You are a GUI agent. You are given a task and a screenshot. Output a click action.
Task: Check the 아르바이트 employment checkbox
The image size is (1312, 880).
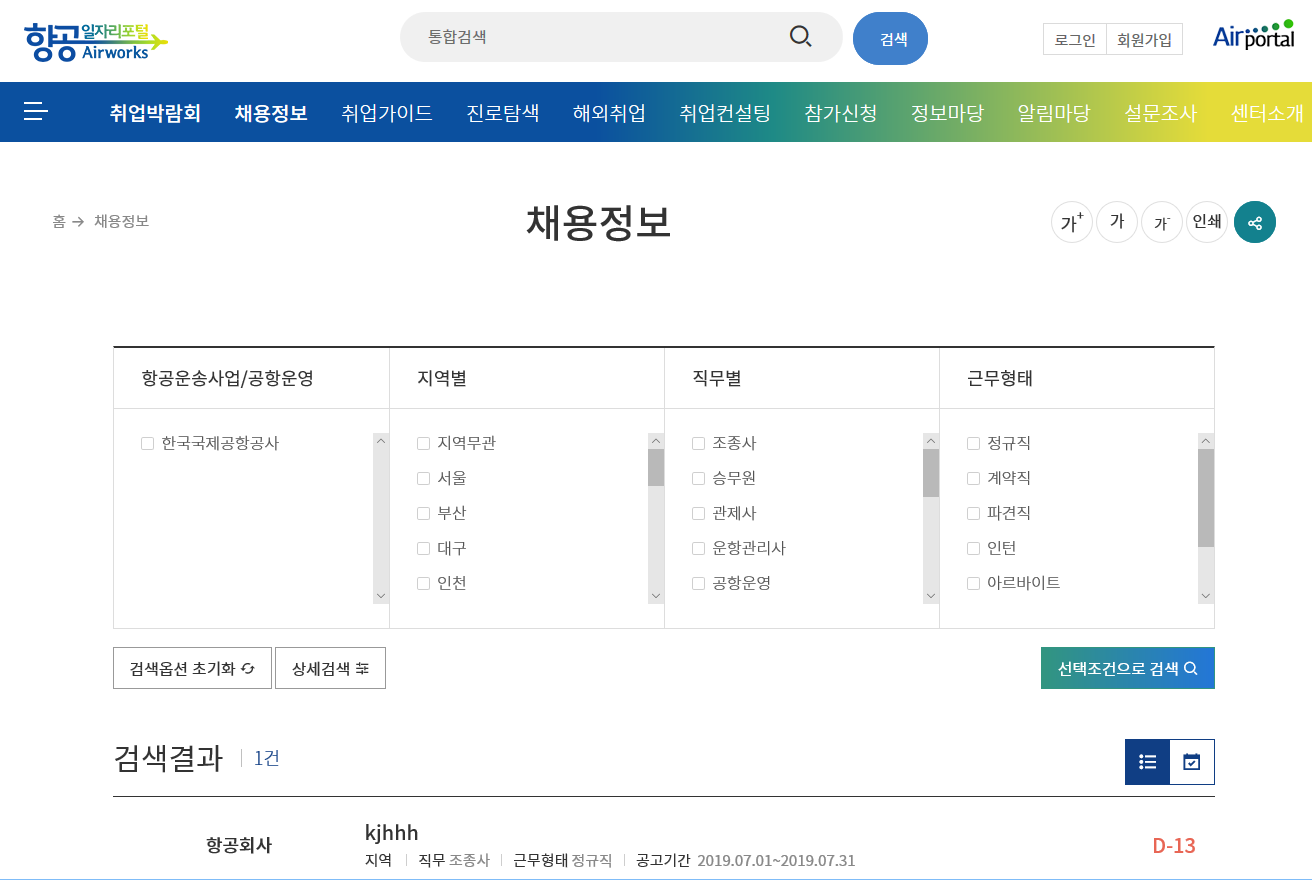(973, 583)
